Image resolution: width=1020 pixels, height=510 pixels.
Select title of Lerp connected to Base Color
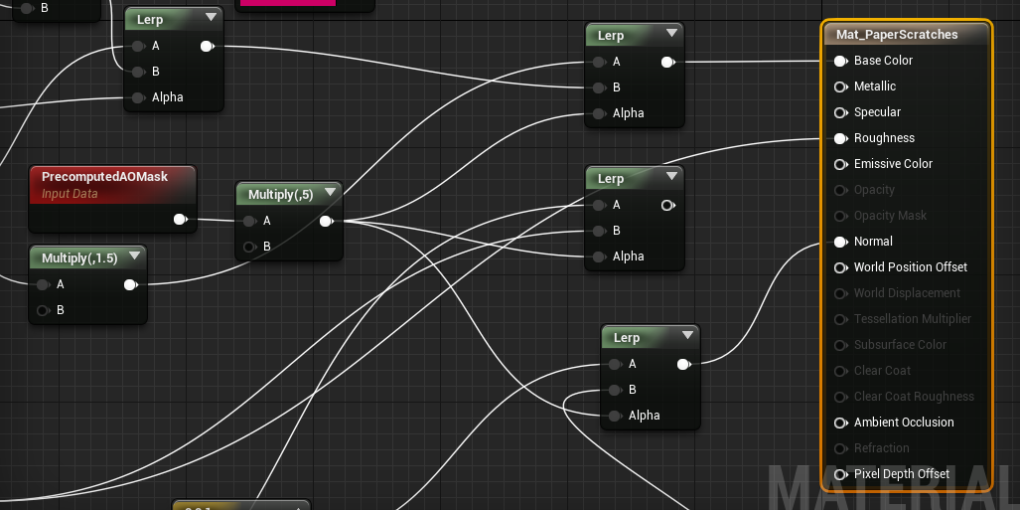(610, 36)
